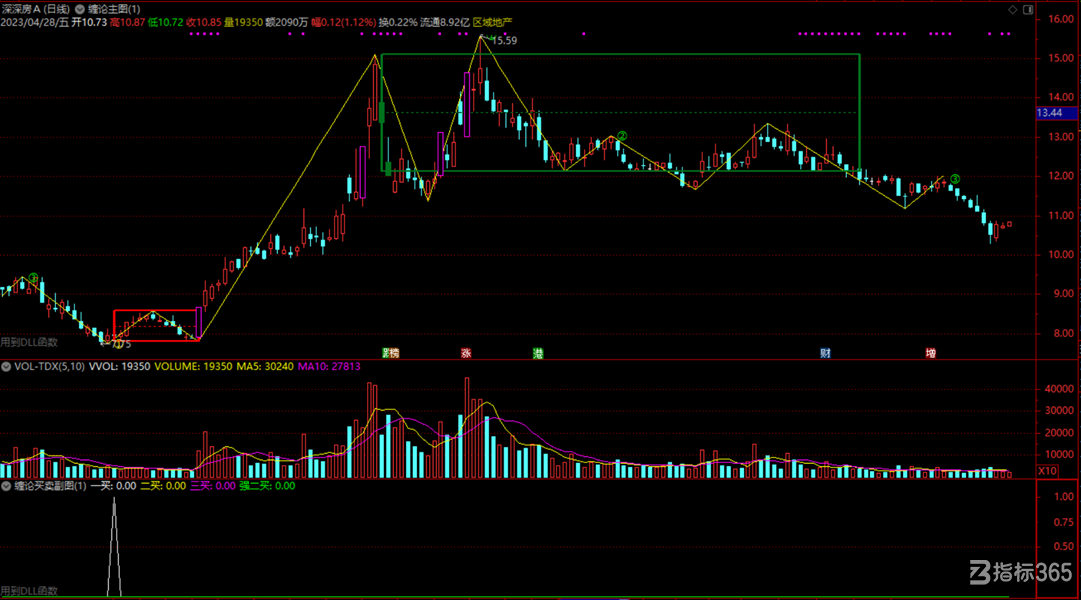1081x600 pixels.
Task: Expand the 缠论主图 indicator dropdown arrow
Action: pyautogui.click(x=80, y=9)
